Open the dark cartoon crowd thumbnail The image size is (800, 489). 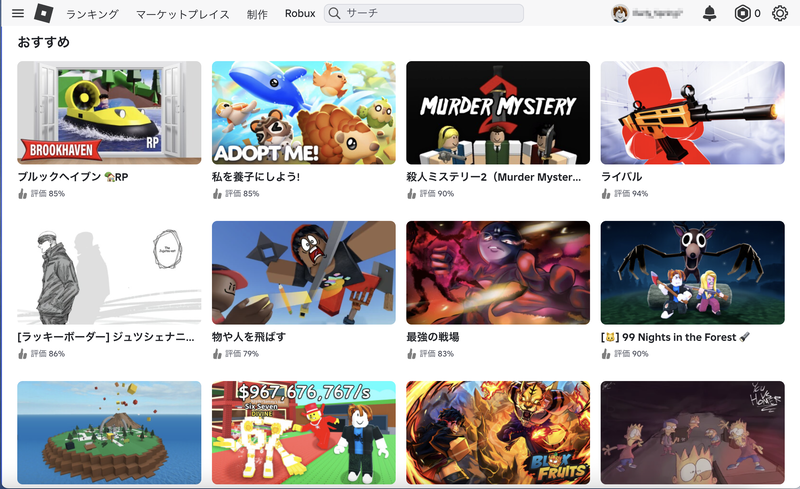692,432
